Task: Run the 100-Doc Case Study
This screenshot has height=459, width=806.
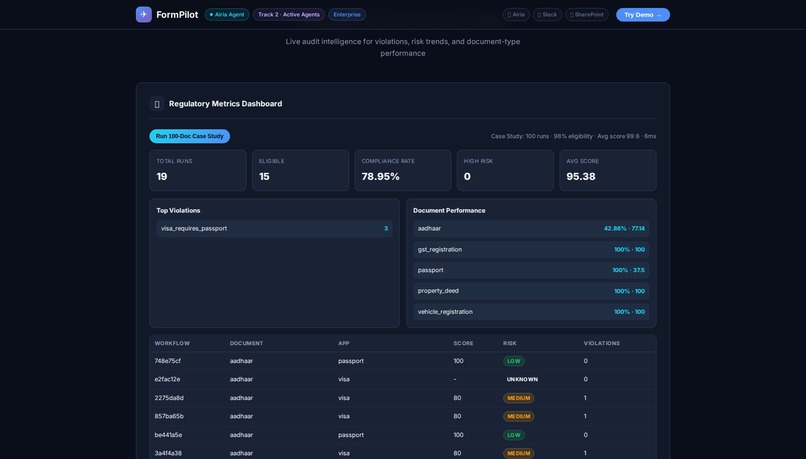Action: pyautogui.click(x=190, y=136)
